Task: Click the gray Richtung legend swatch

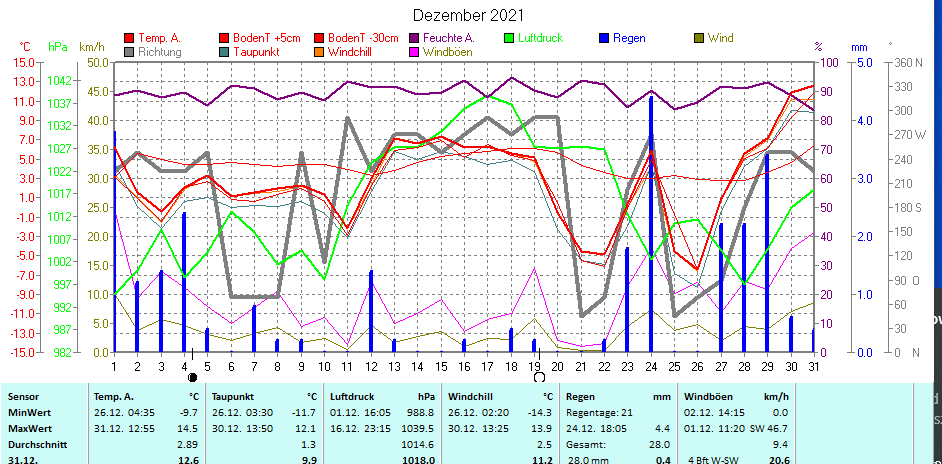Action: pos(129,51)
